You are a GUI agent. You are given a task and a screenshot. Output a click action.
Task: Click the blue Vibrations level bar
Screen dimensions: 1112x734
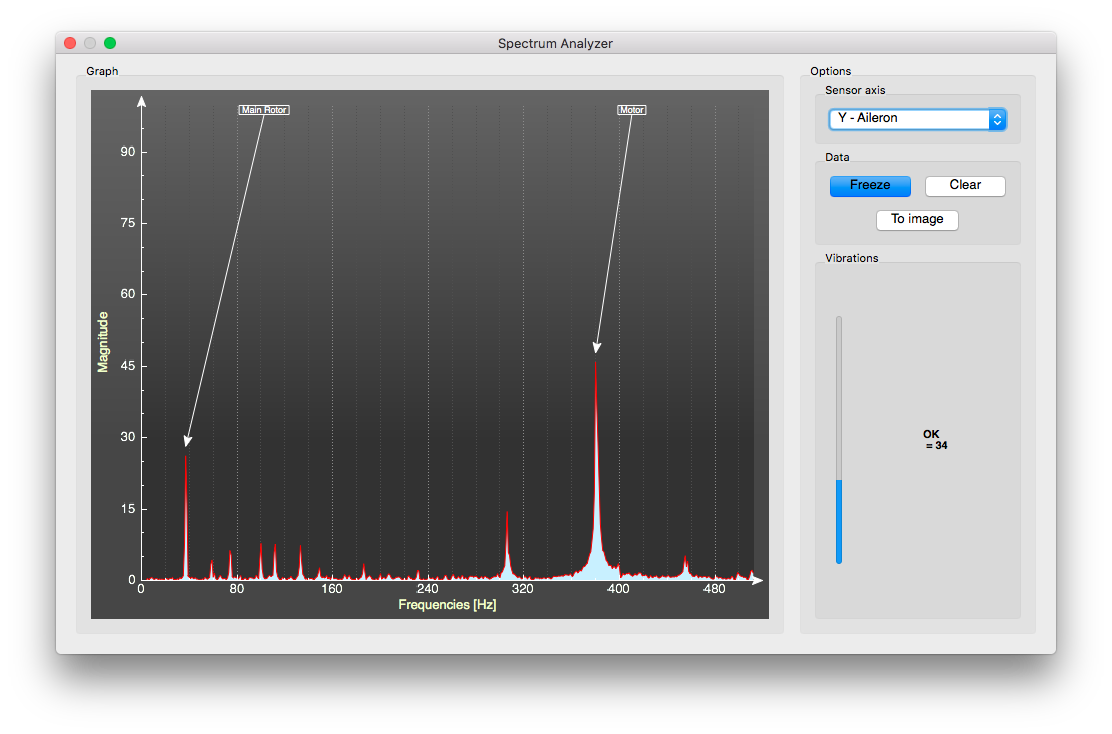tap(839, 520)
